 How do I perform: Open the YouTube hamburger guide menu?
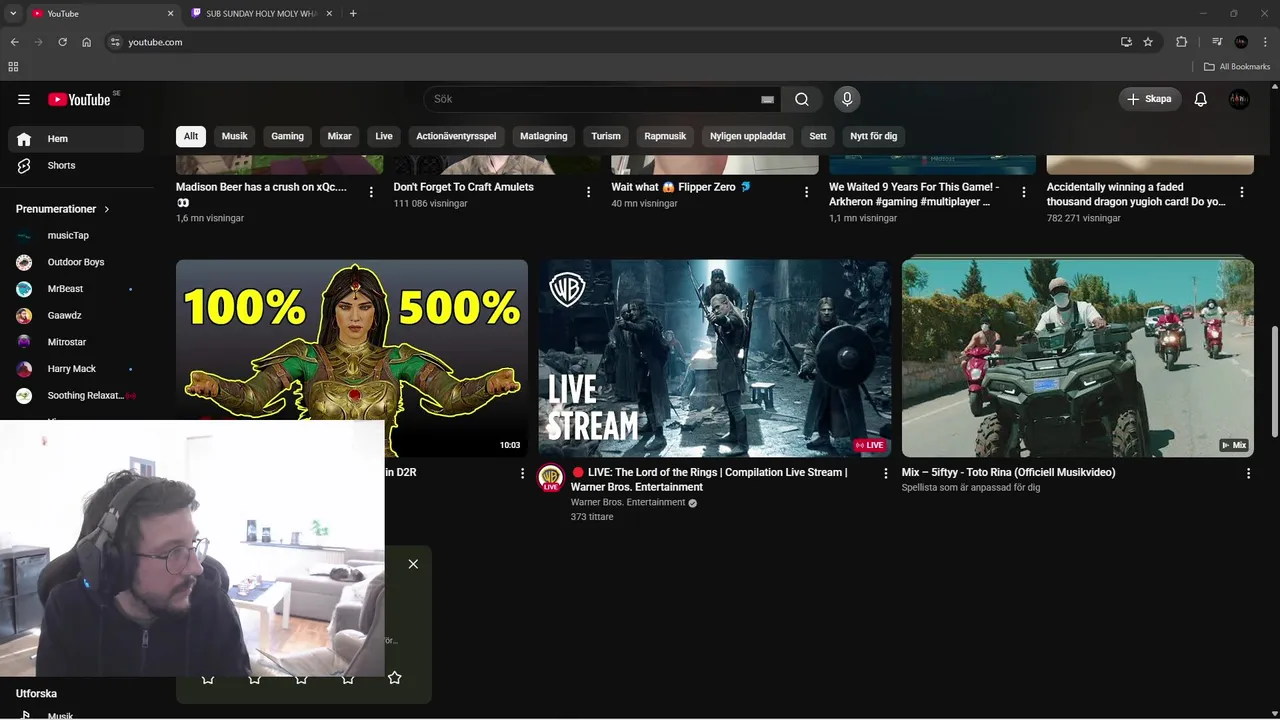pyautogui.click(x=24, y=99)
